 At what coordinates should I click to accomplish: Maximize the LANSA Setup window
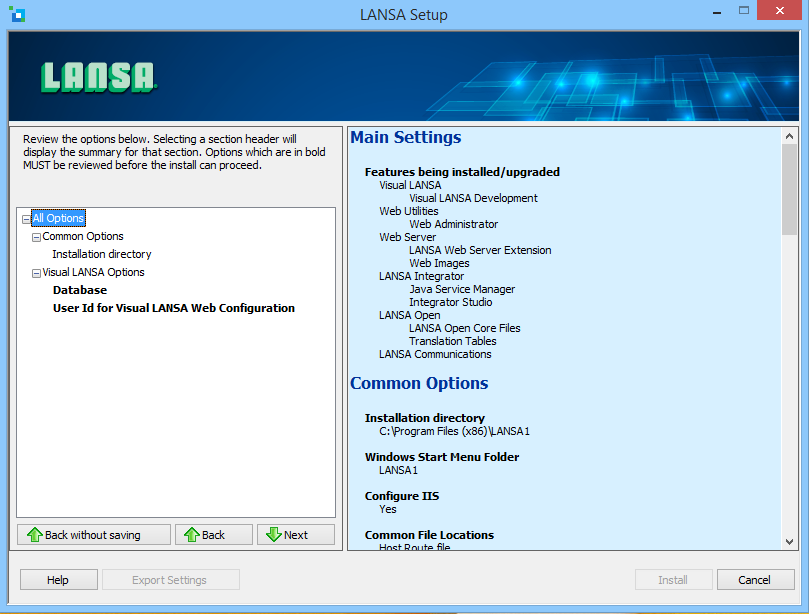[x=743, y=10]
